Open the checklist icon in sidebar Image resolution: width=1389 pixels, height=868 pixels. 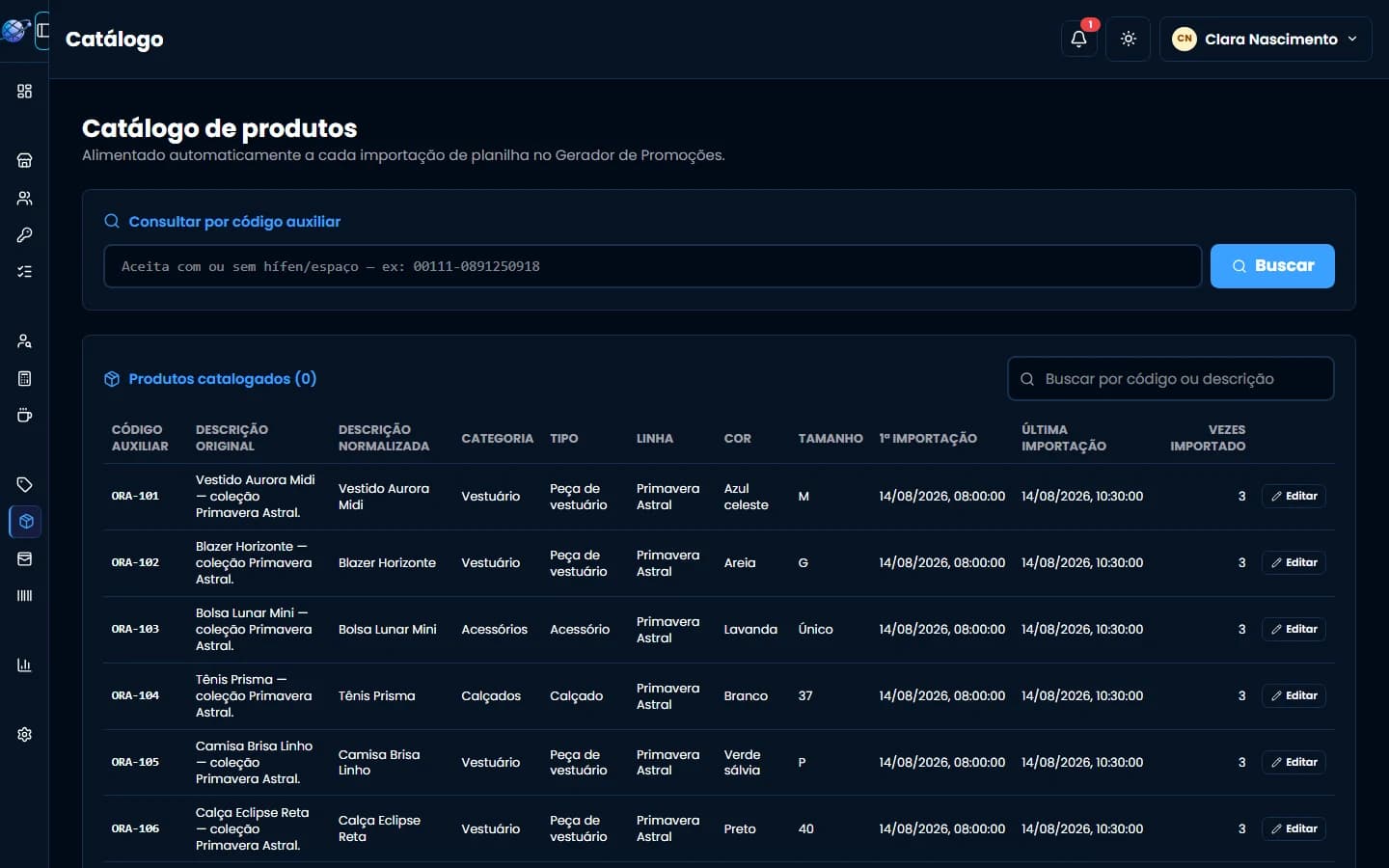click(x=25, y=271)
